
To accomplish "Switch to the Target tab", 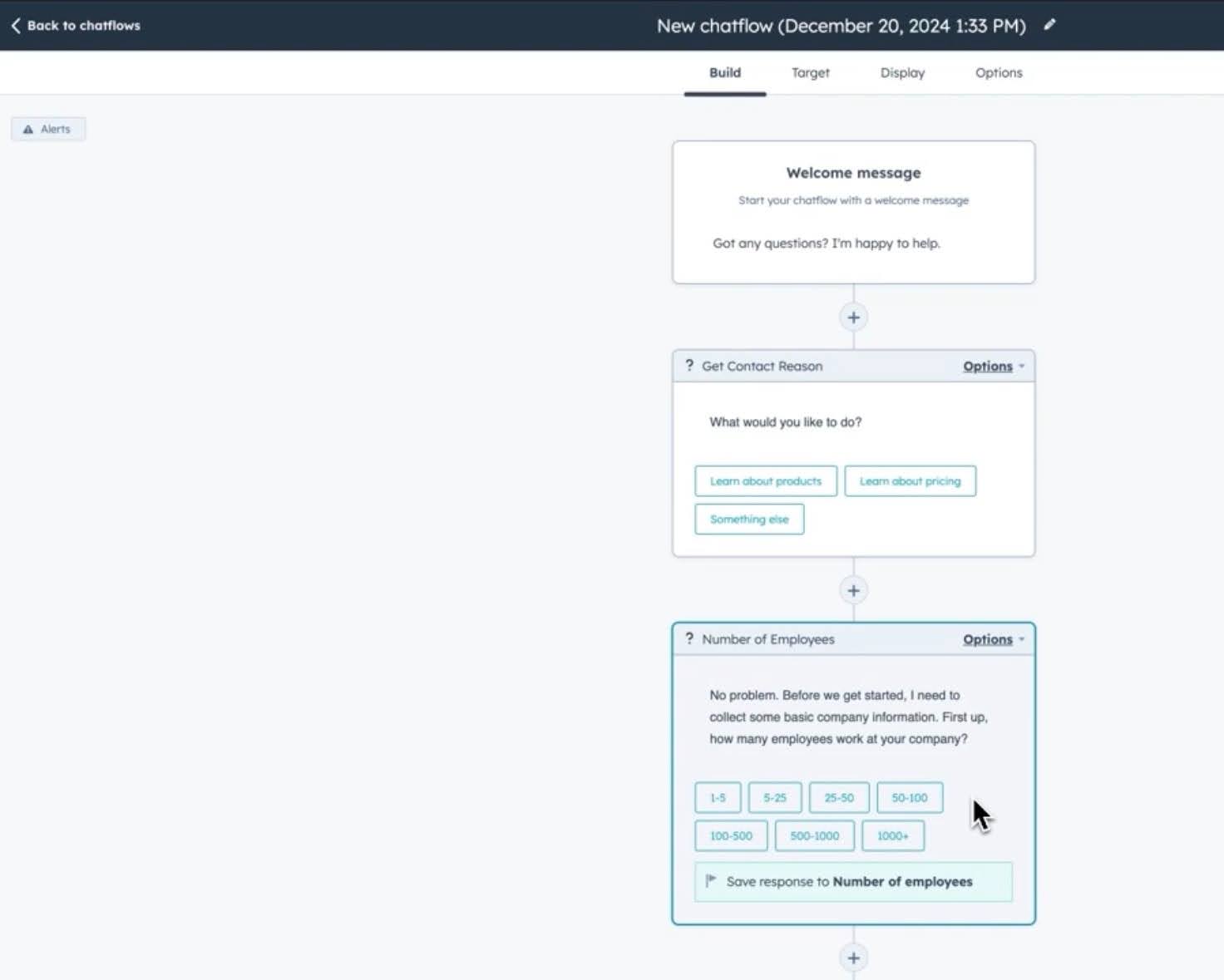I will coord(811,73).
